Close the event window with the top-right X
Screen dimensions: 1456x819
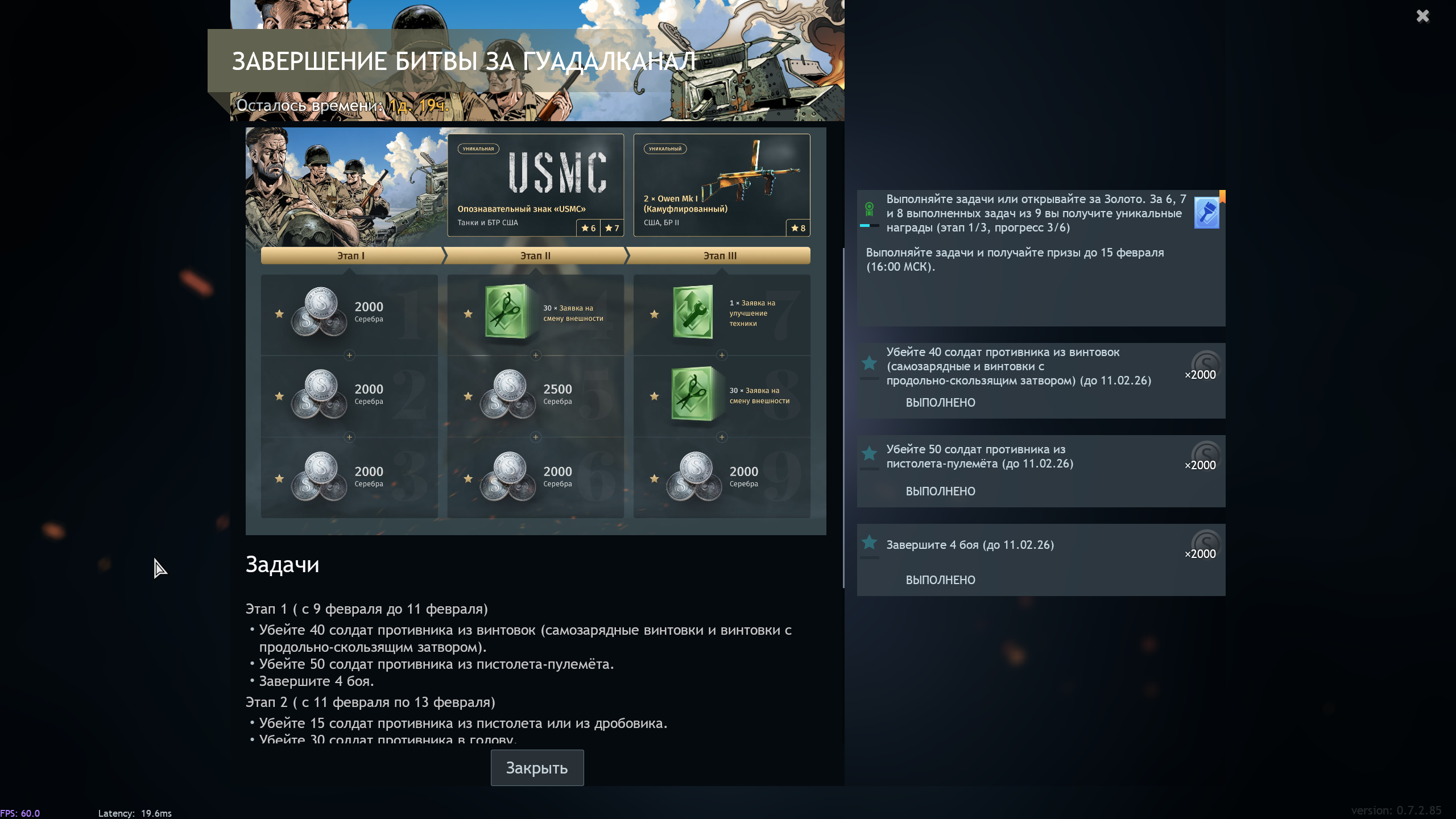pos(1422,16)
